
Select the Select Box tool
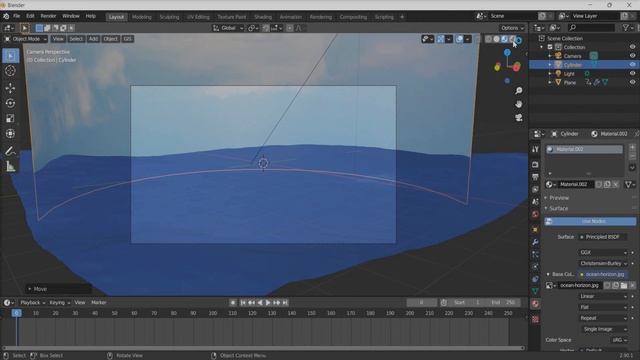point(11,56)
